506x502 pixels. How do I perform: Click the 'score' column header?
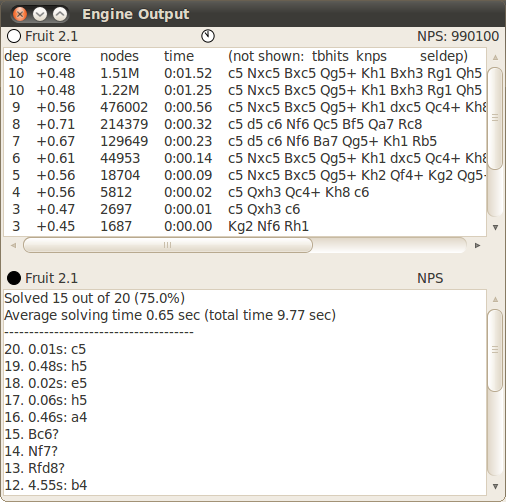click(53, 56)
